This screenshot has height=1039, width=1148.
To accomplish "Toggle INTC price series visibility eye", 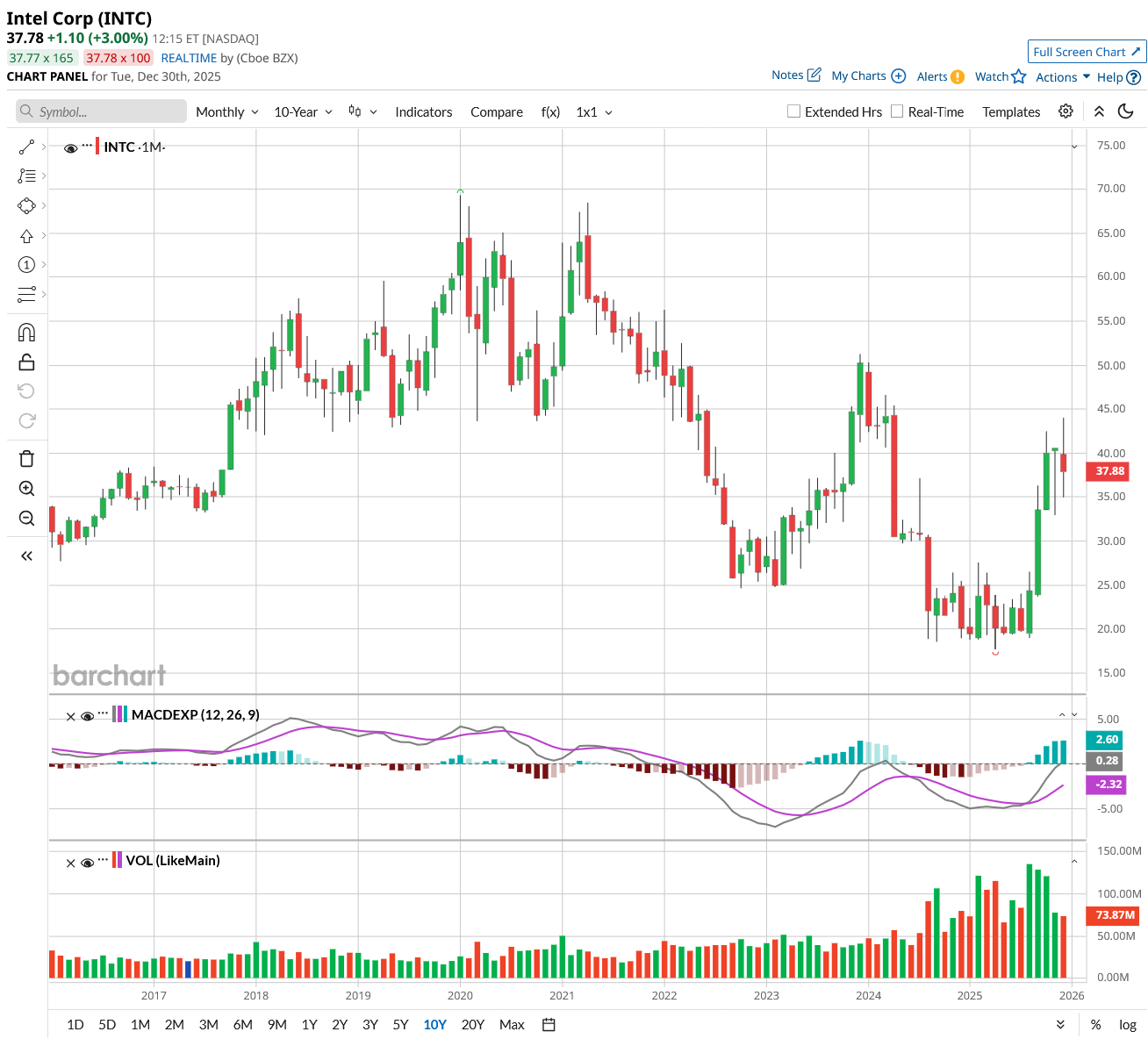I will (x=71, y=148).
